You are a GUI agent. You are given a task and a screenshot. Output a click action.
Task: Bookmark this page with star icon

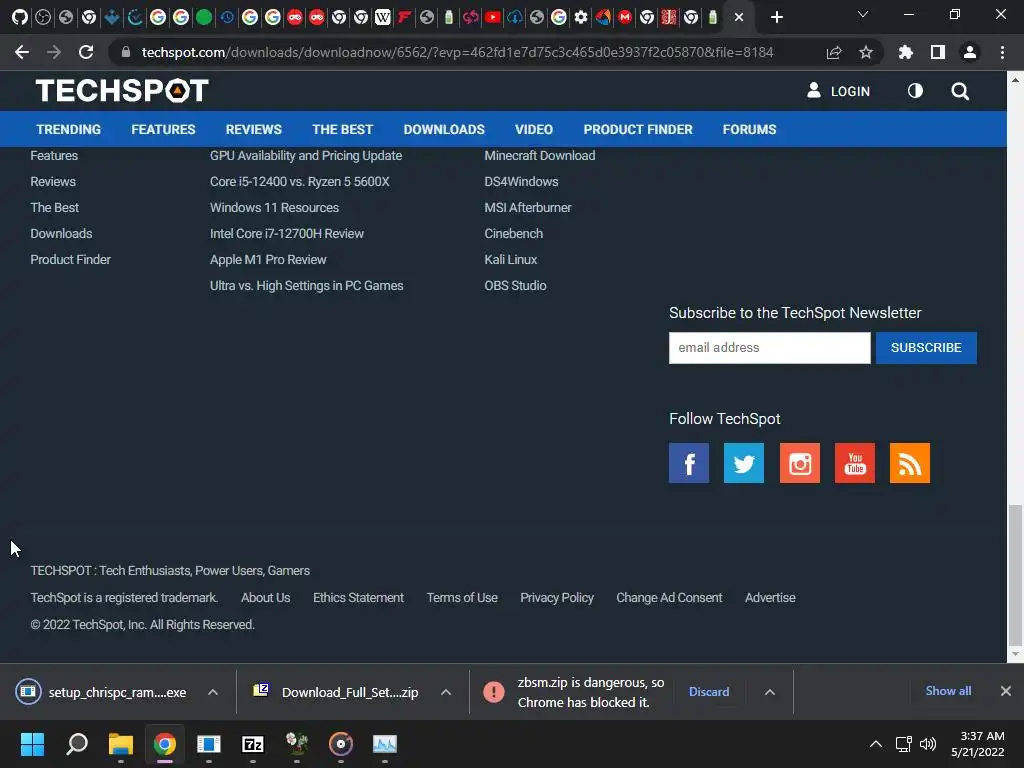click(866, 52)
